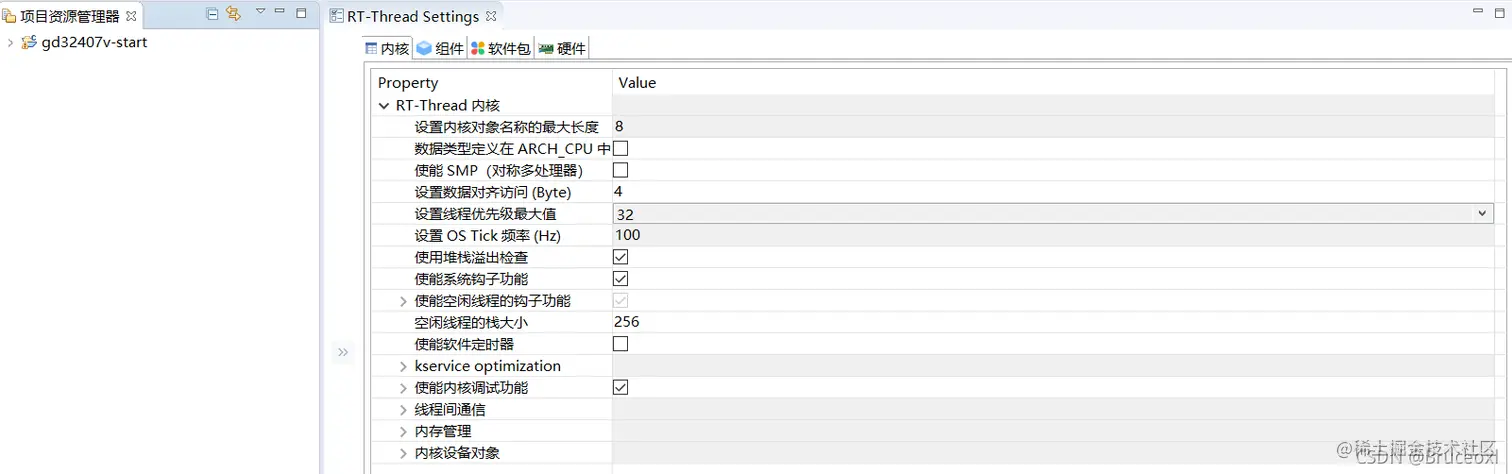
Task: Maximize the editor area
Action: [1497, 11]
